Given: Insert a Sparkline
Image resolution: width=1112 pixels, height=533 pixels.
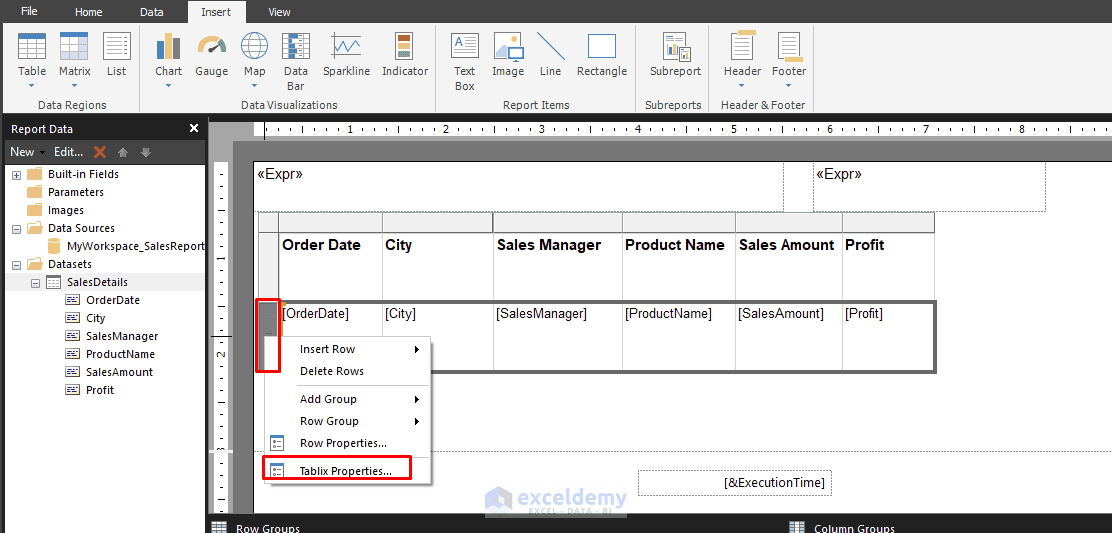Looking at the screenshot, I should tap(346, 53).
